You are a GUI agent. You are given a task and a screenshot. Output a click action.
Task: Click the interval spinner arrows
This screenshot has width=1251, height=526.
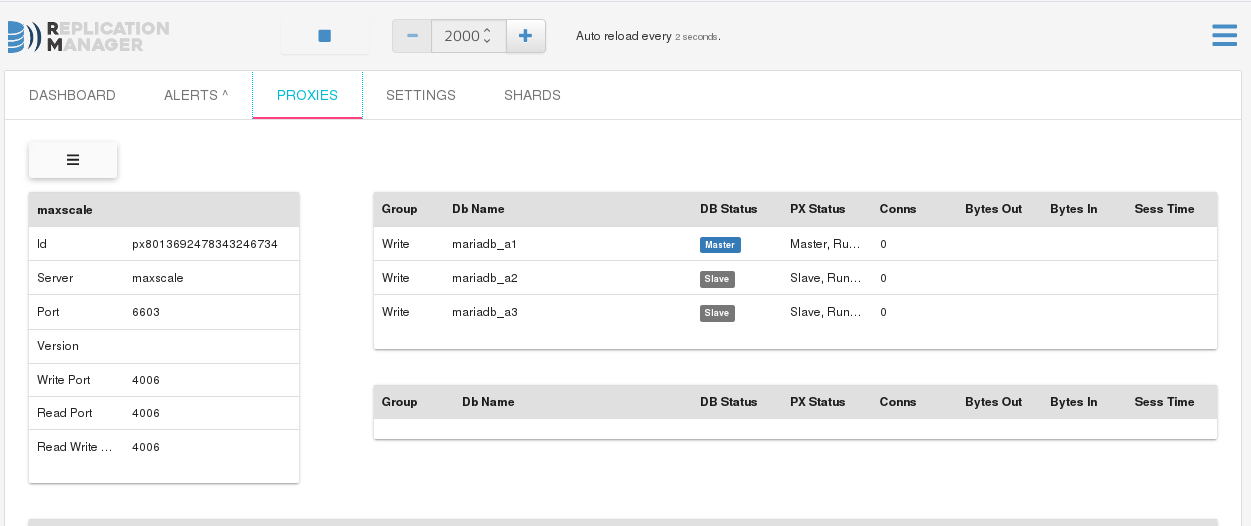pos(487,36)
